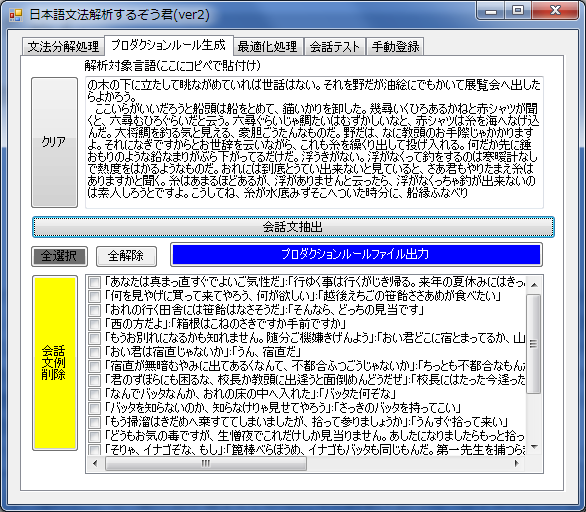Image resolution: width=586 pixels, height=512 pixels.
Task: Check the 「あなたは真まっ直すぐで item checkbox
Action: (x=94, y=282)
